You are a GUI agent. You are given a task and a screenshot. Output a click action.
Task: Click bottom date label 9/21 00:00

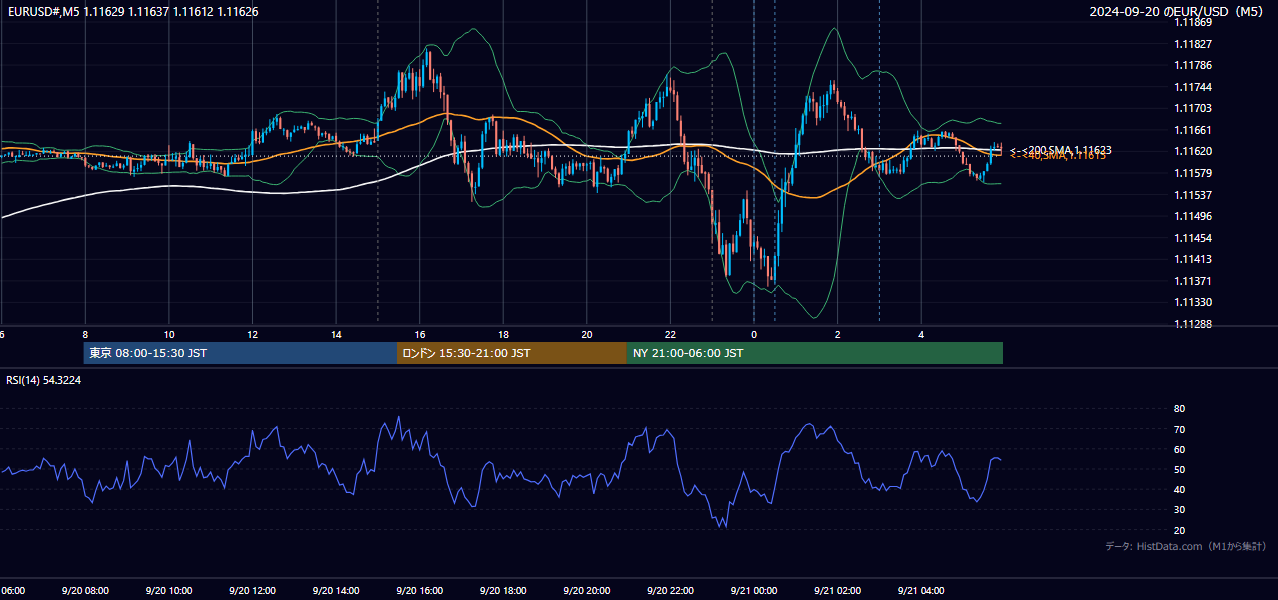[754, 591]
